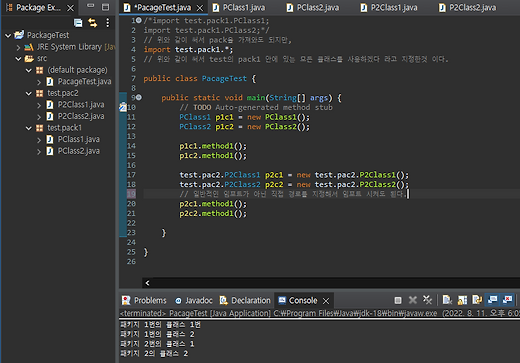The height and width of the screenshot is (363, 520).
Task: Select PacageTest.java in tree
Action: [x=84, y=81]
